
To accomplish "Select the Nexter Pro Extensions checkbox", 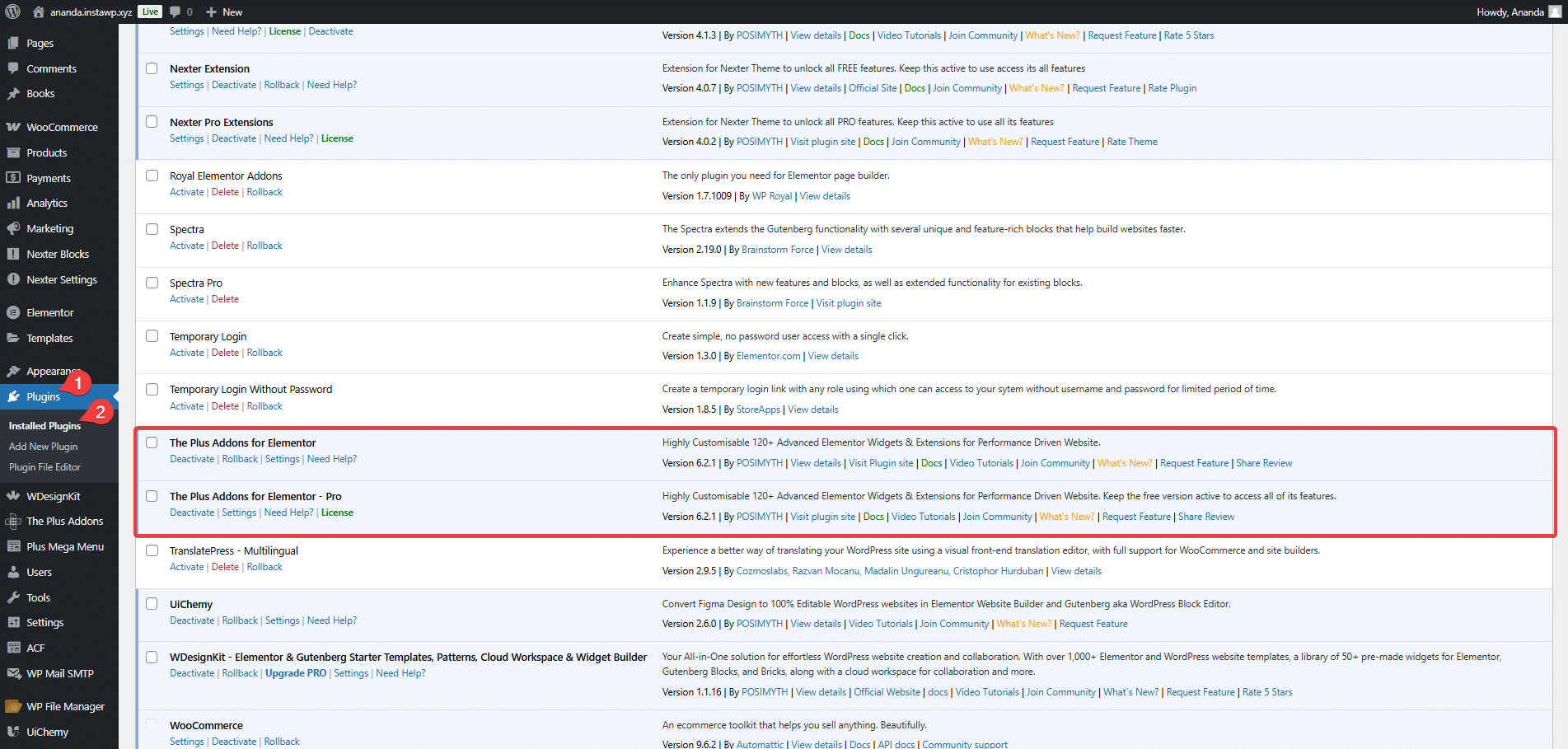I will [152, 122].
